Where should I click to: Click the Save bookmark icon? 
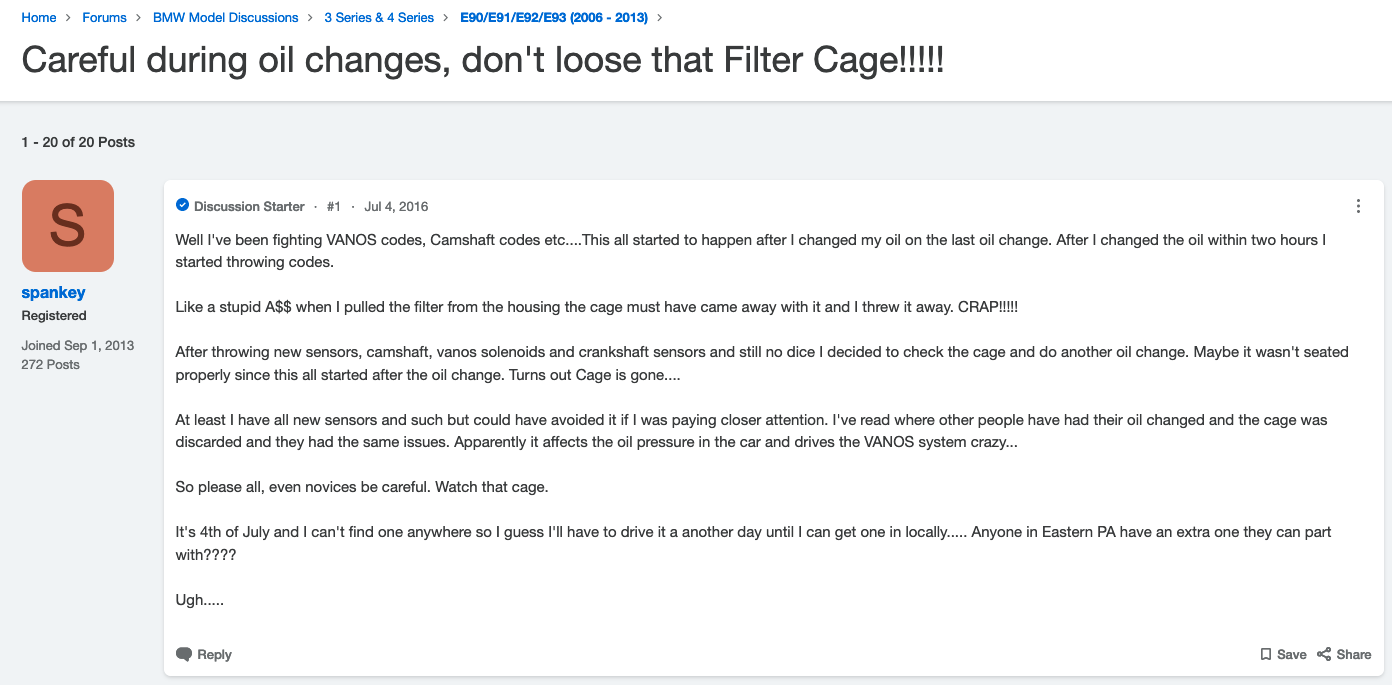click(1266, 654)
